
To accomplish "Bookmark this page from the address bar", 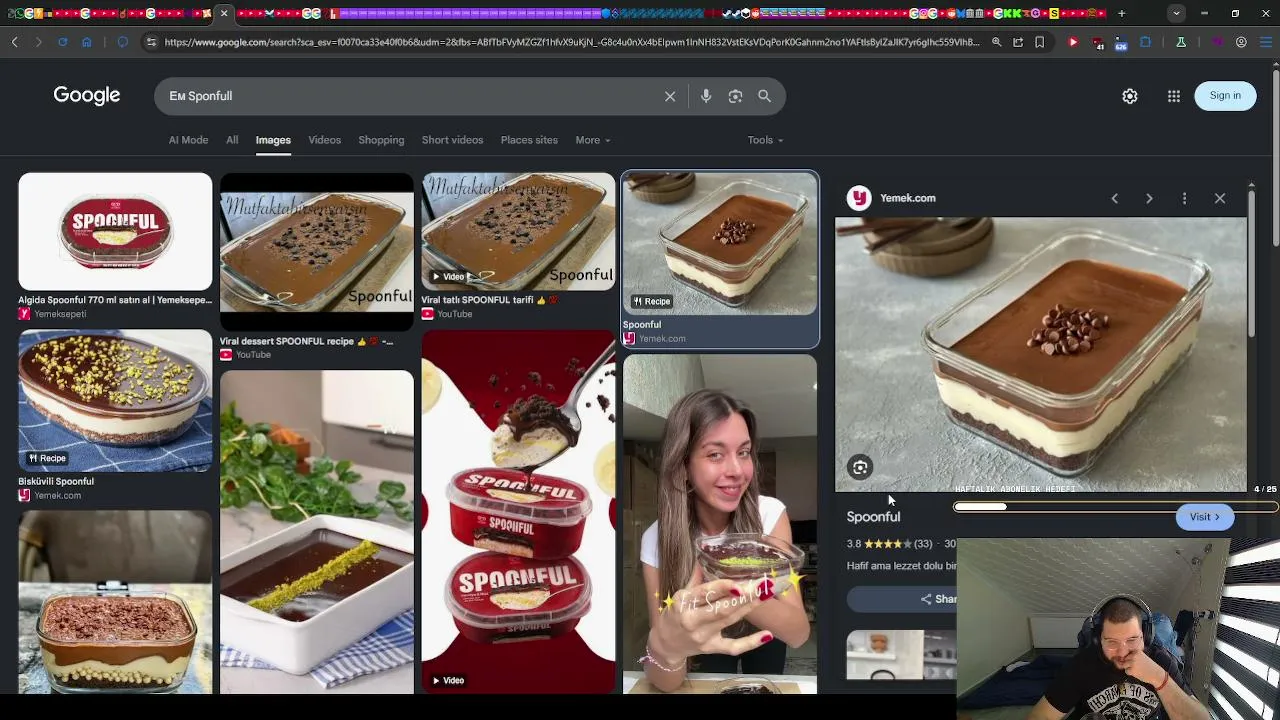I will [x=1040, y=42].
